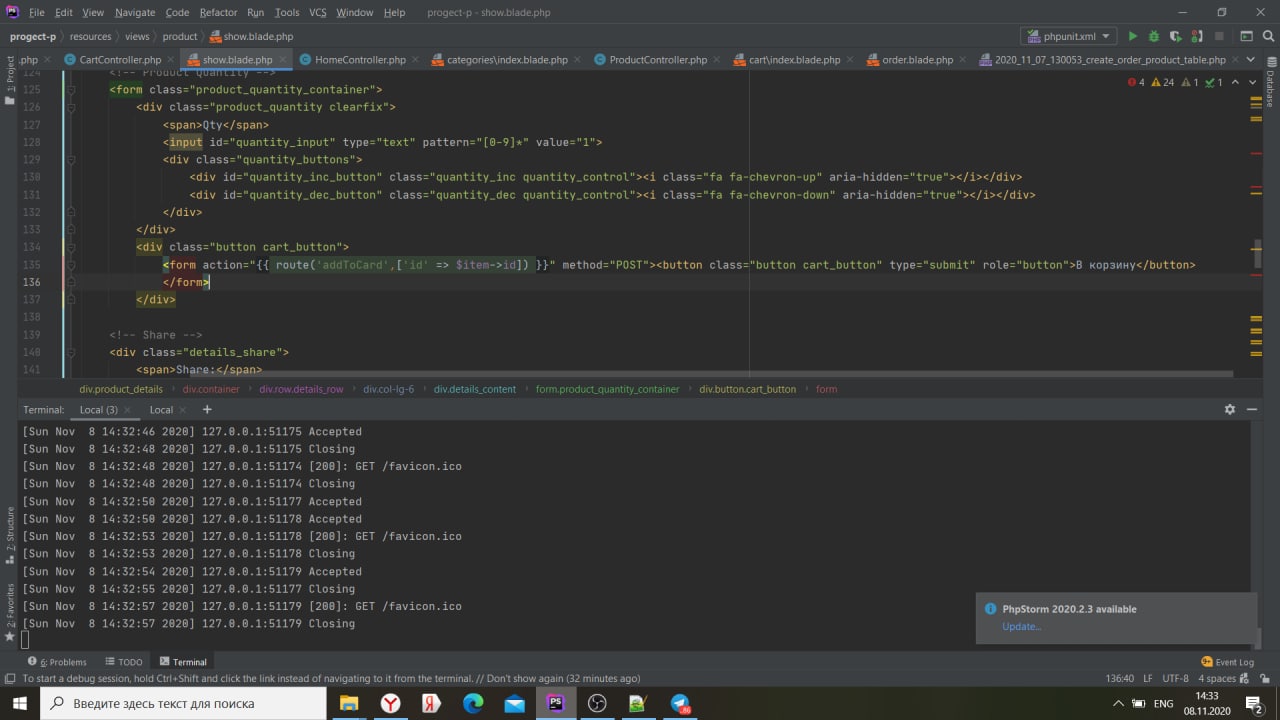1280x720 pixels.
Task: Click the yellow warnings indicator showing 24
Action: tap(1163, 82)
